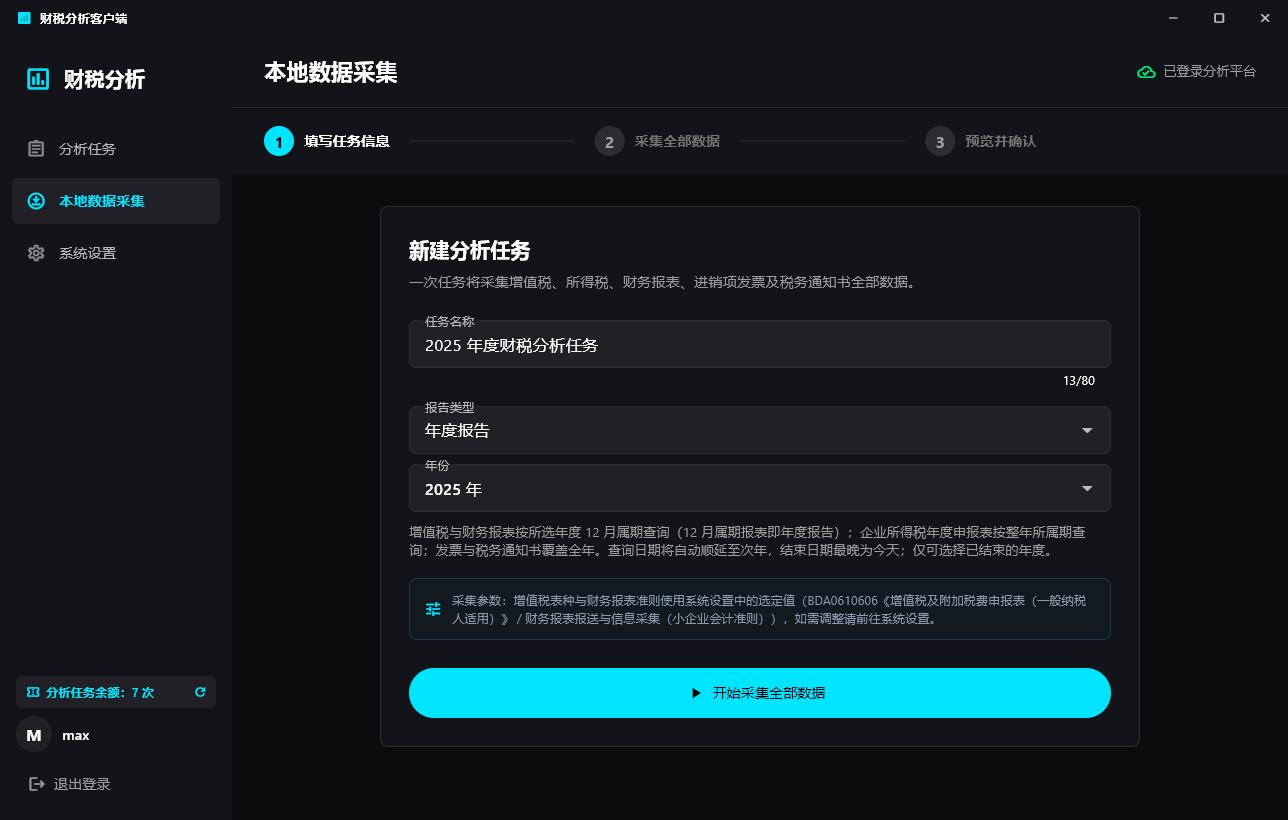Go to step 2 采集全部数据
The height and width of the screenshot is (820, 1288).
point(657,141)
